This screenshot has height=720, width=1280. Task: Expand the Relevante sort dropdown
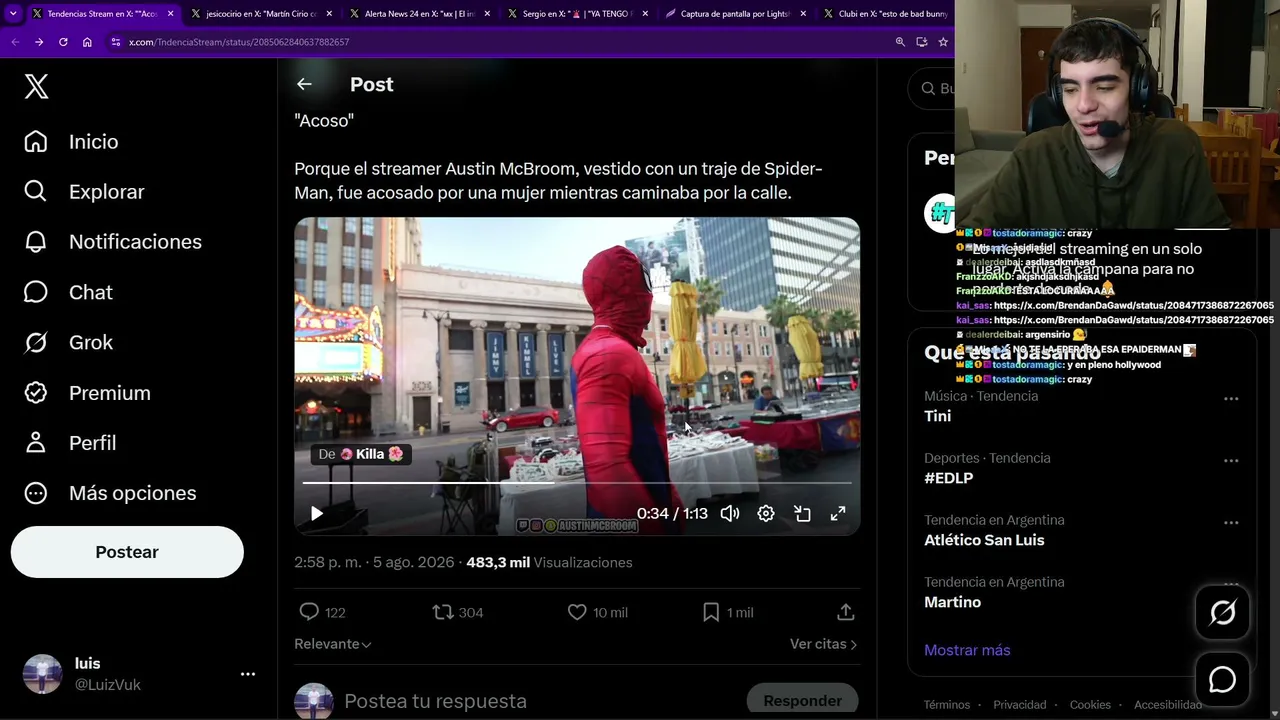pyautogui.click(x=333, y=644)
